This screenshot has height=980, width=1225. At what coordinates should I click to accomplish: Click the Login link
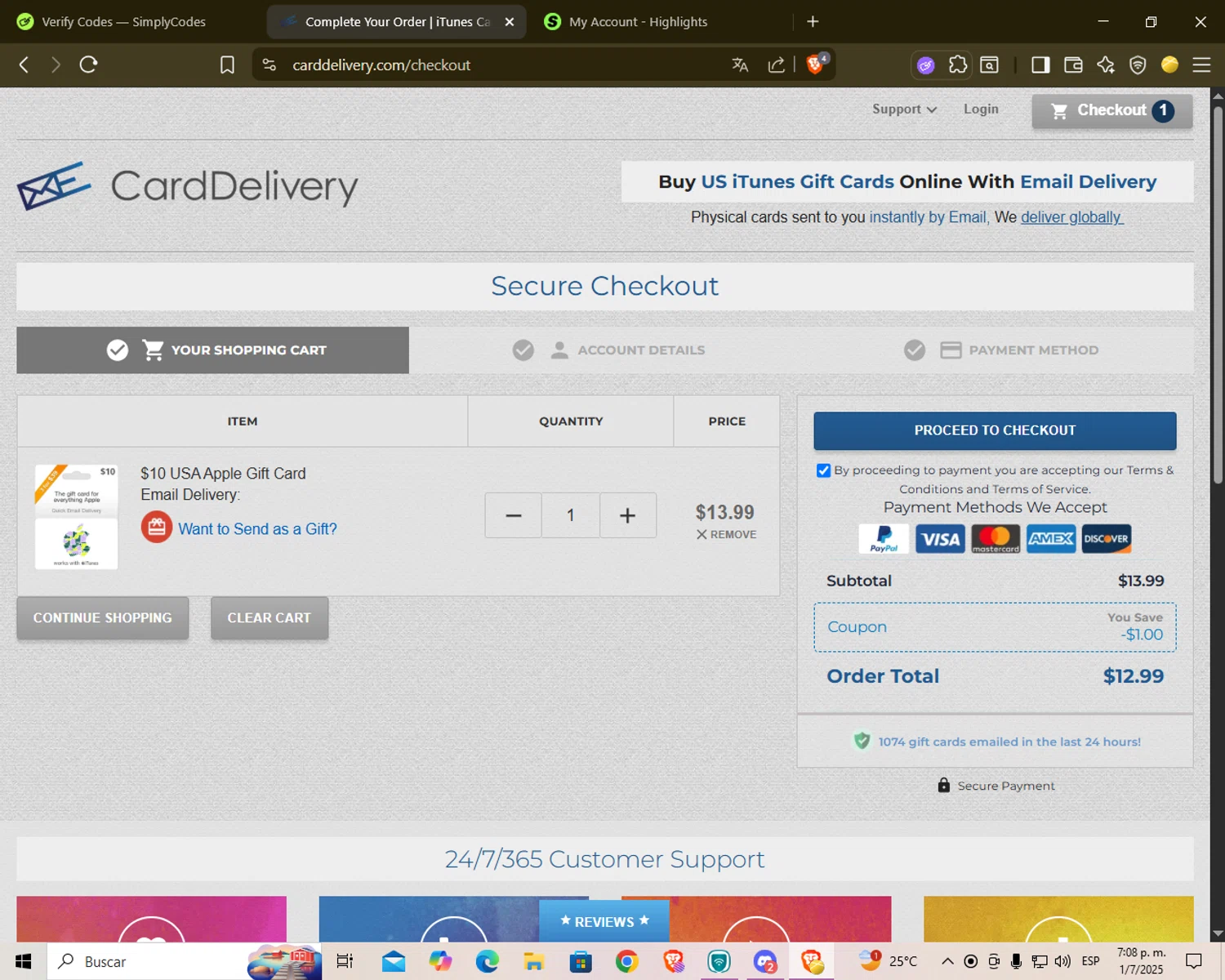click(x=980, y=109)
